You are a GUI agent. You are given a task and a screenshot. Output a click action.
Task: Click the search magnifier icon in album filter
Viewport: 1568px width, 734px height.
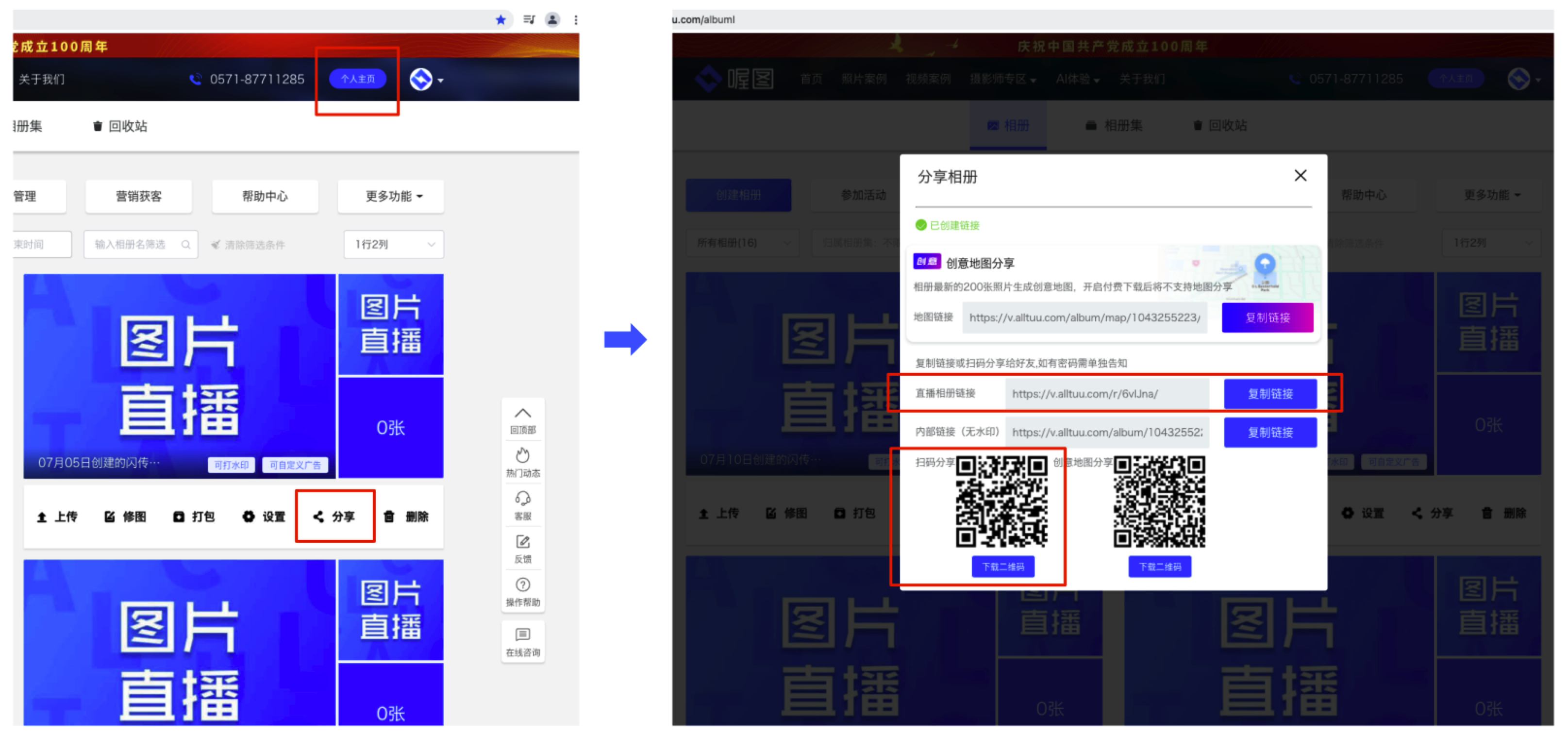pyautogui.click(x=186, y=244)
